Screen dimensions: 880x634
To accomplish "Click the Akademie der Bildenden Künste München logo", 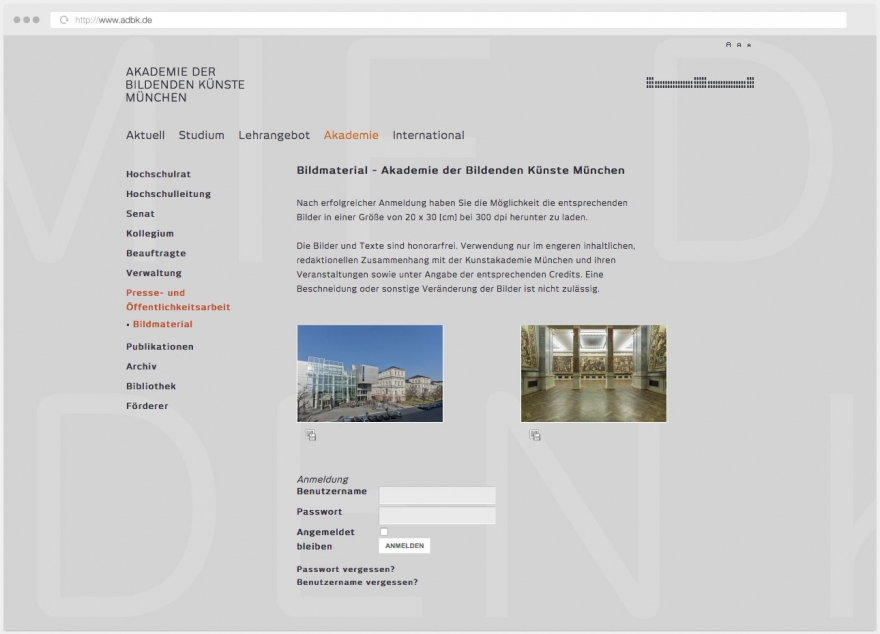I will [x=185, y=85].
